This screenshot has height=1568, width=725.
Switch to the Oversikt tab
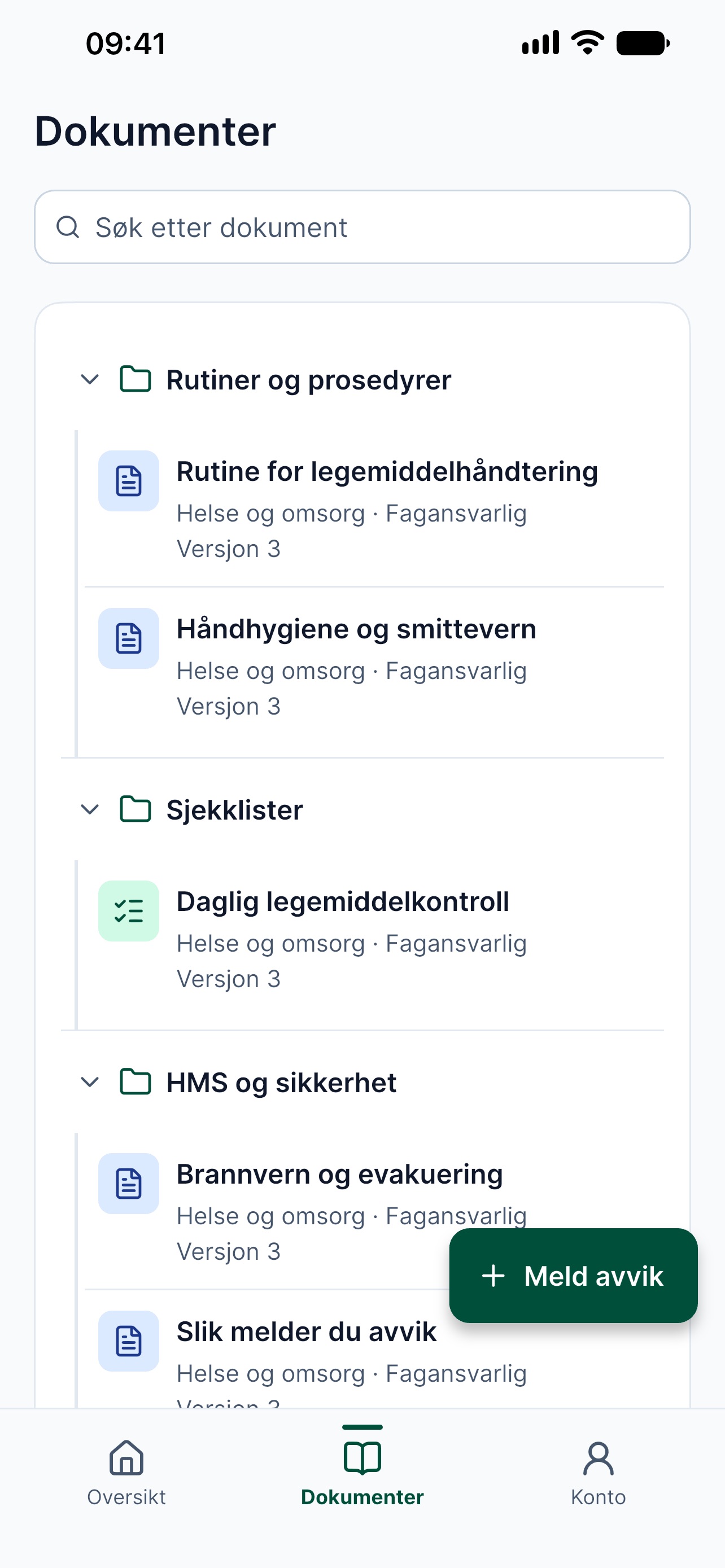(126, 1473)
